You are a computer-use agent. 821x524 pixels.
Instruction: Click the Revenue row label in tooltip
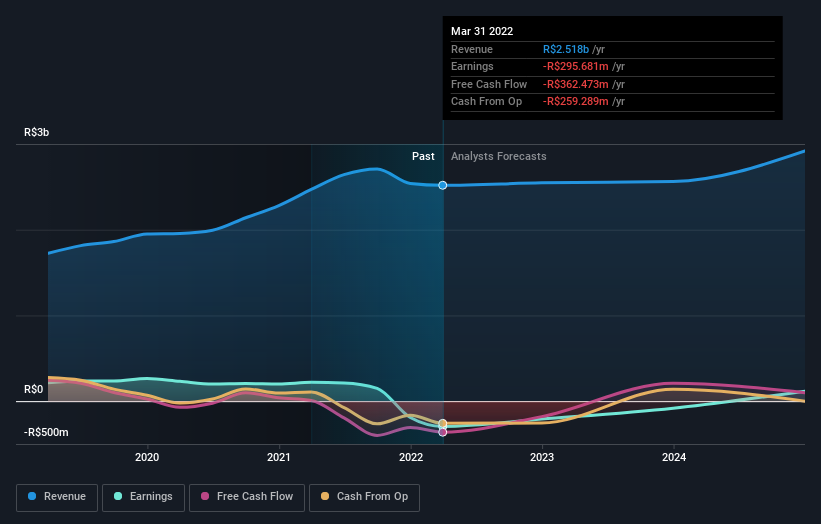[472, 49]
